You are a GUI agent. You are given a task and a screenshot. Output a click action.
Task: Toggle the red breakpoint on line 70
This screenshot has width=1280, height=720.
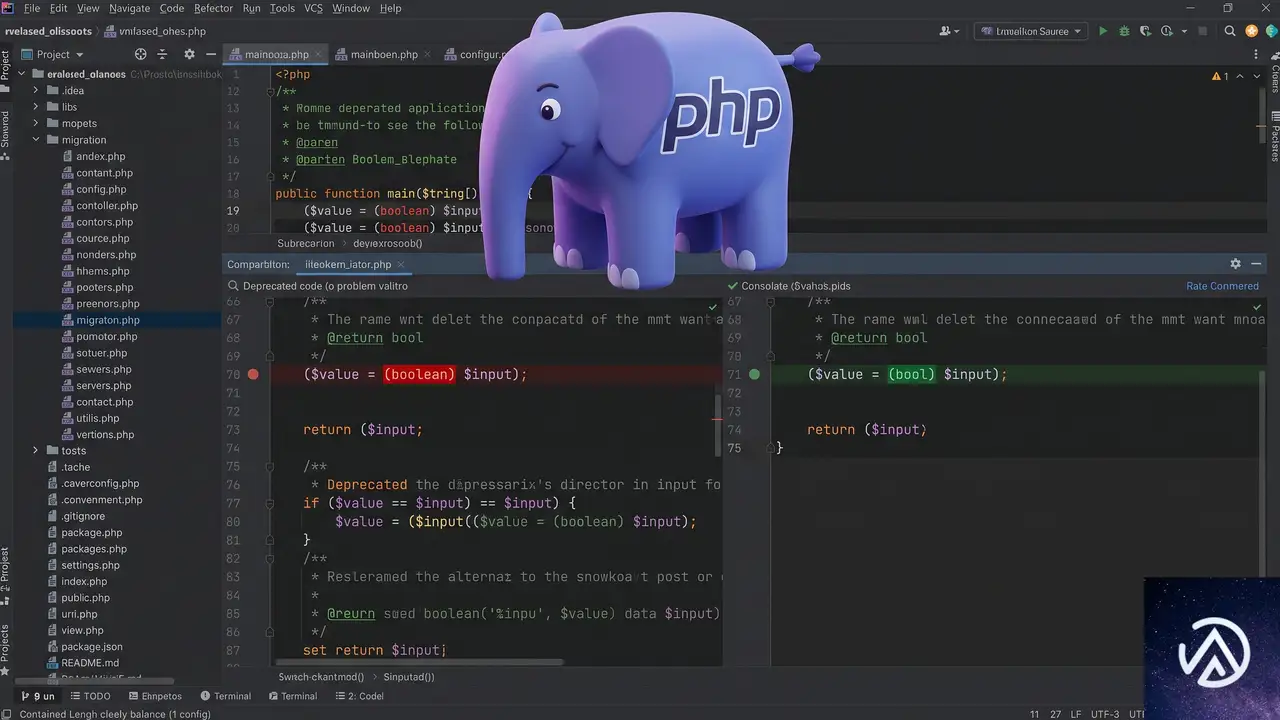253,374
